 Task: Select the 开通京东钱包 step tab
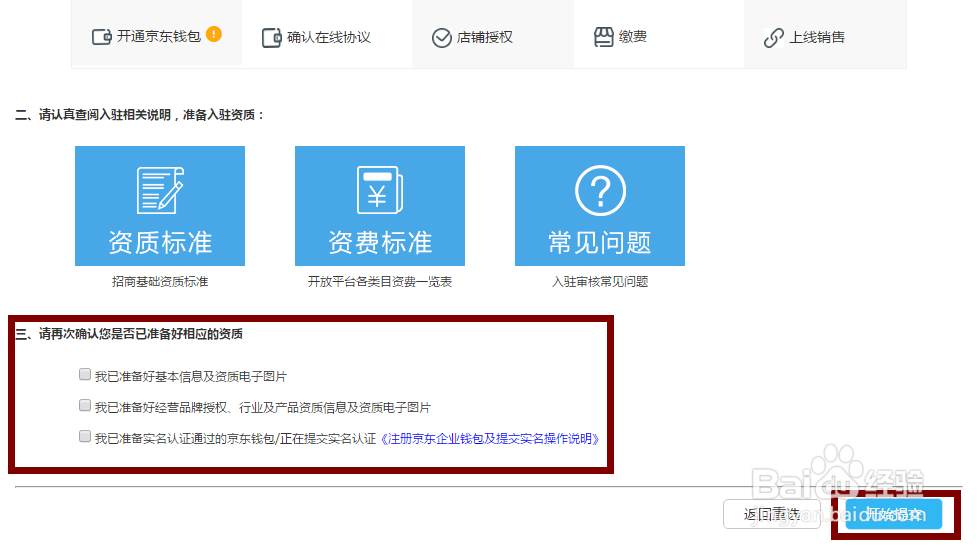click(157, 34)
